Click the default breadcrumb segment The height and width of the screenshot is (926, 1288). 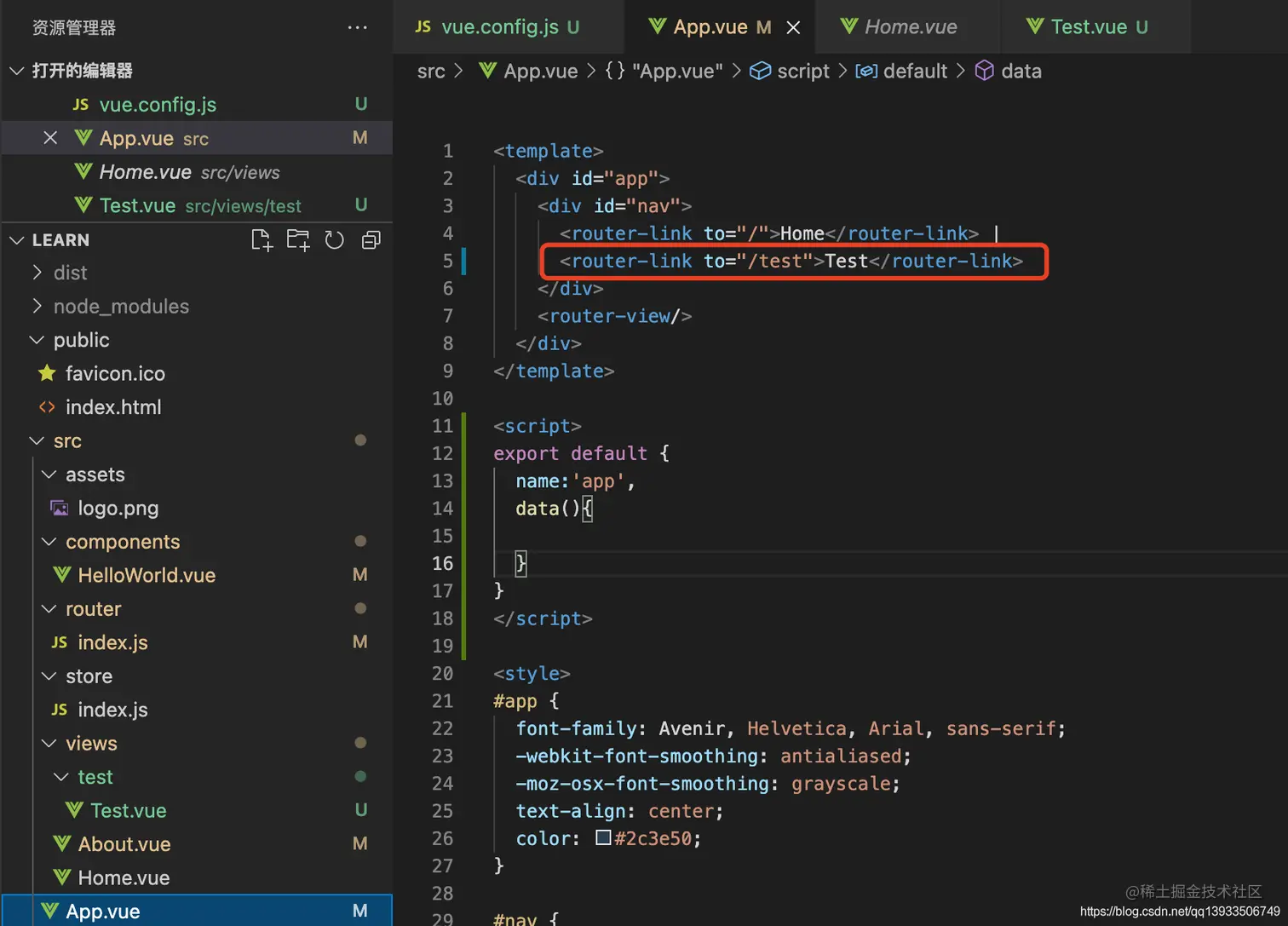pyautogui.click(x=901, y=72)
